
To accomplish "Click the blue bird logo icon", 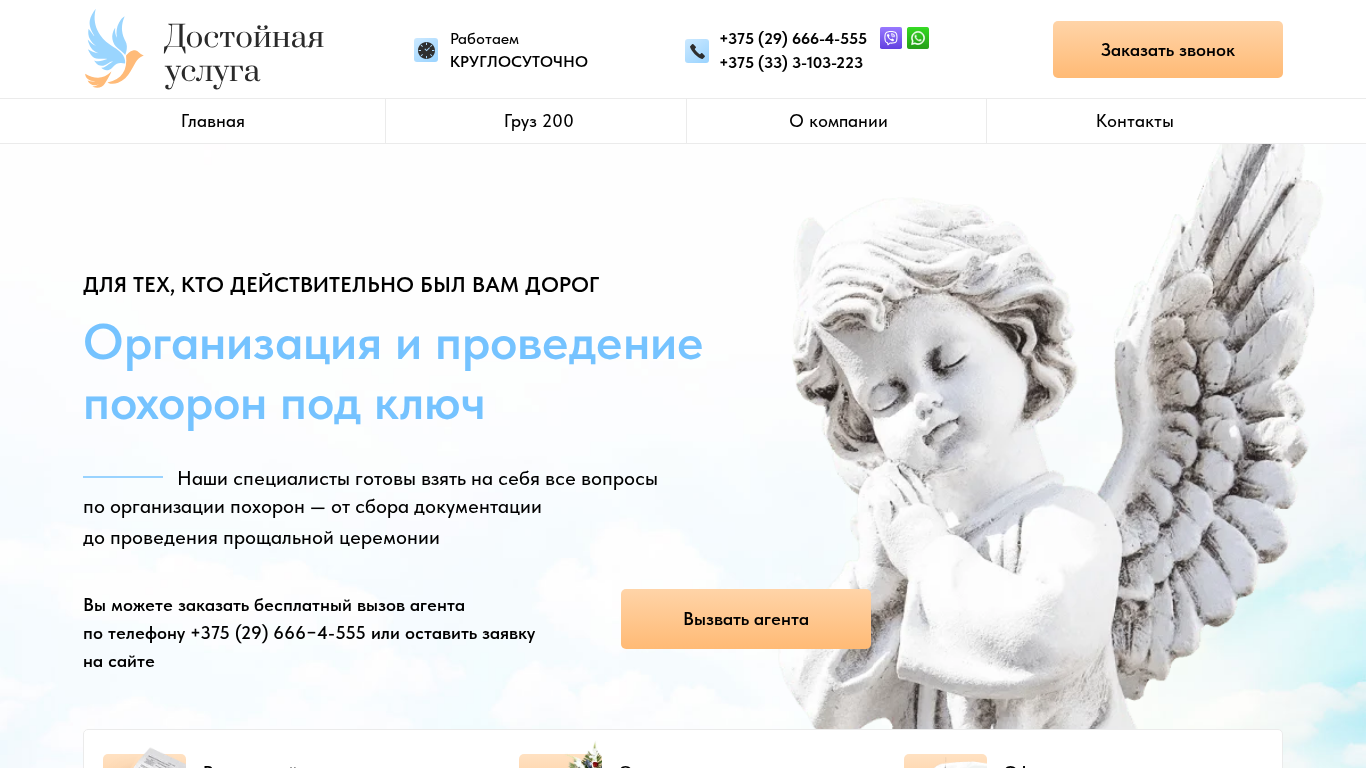I will click(x=114, y=49).
